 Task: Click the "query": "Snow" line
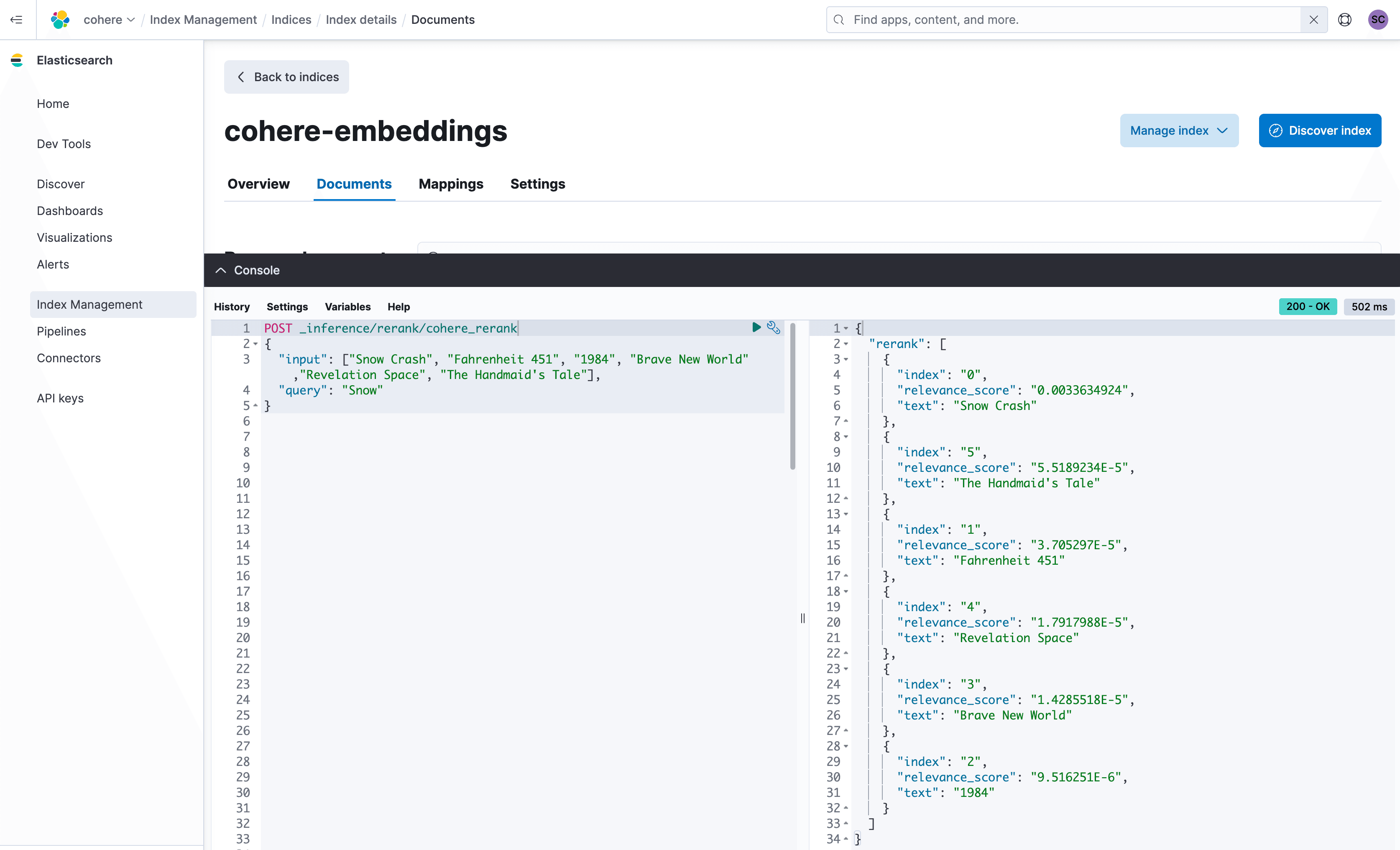331,391
